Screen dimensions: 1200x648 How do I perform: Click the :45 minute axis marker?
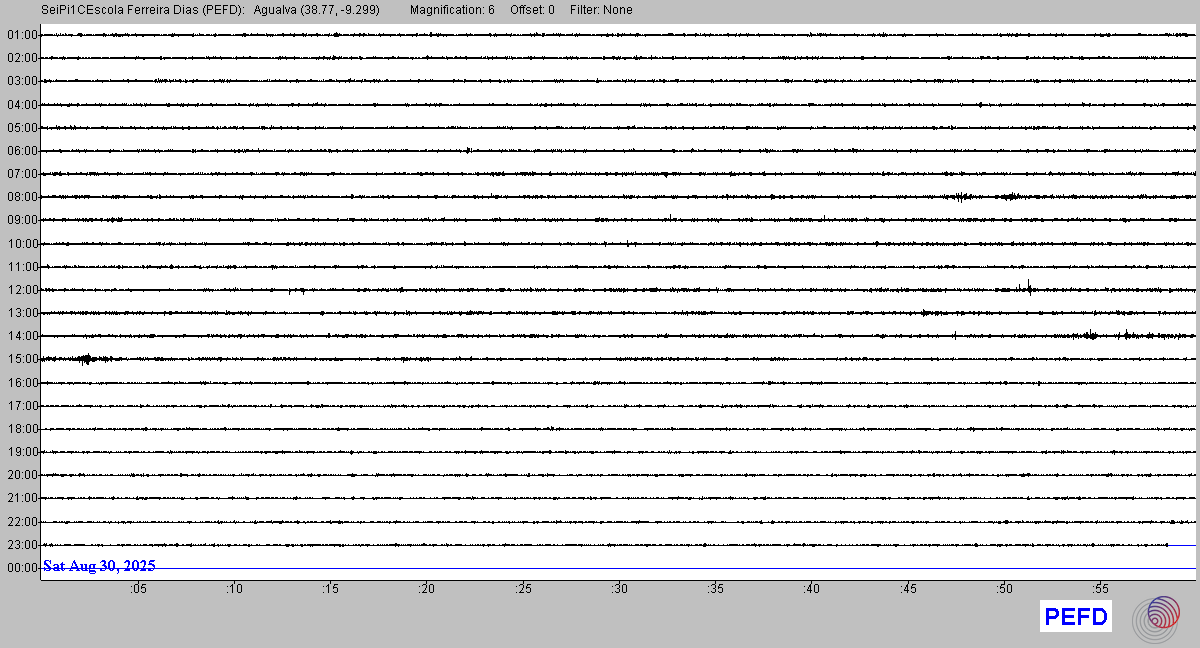(908, 589)
